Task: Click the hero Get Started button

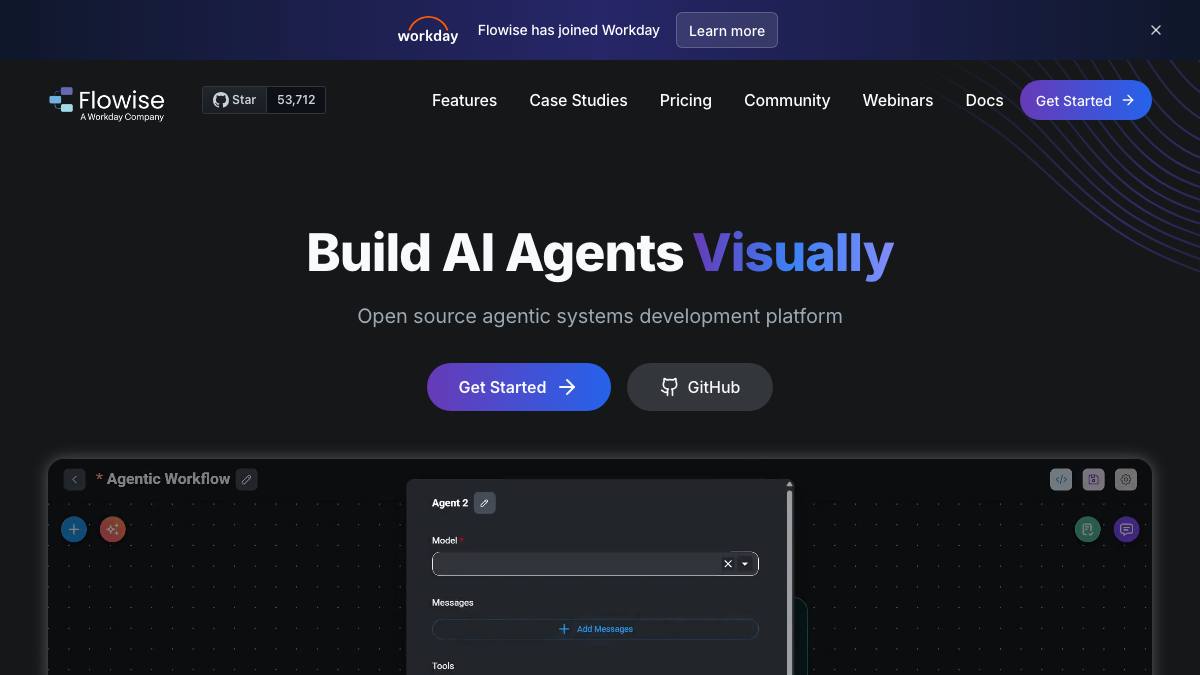Action: coord(519,387)
